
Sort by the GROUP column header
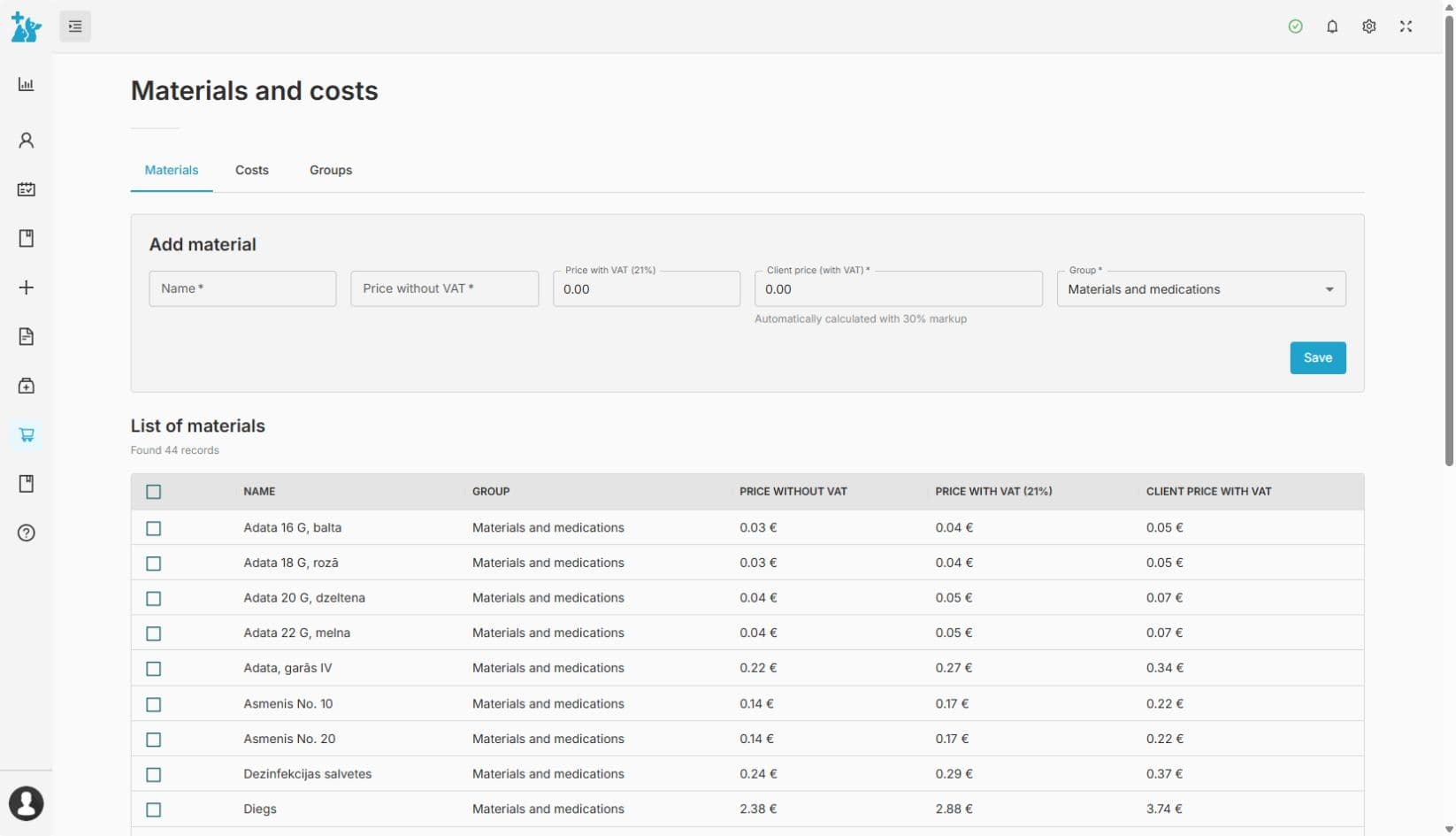coord(491,491)
